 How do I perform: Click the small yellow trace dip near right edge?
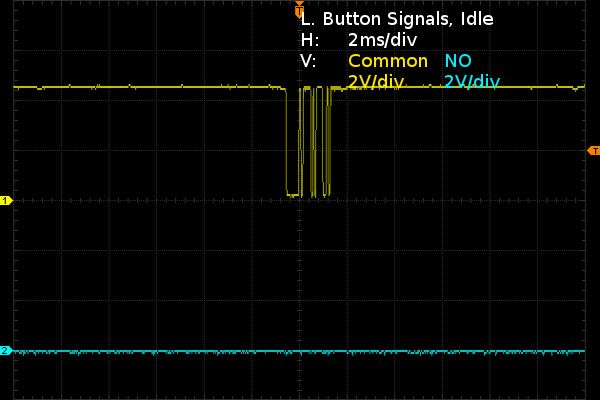click(575, 89)
